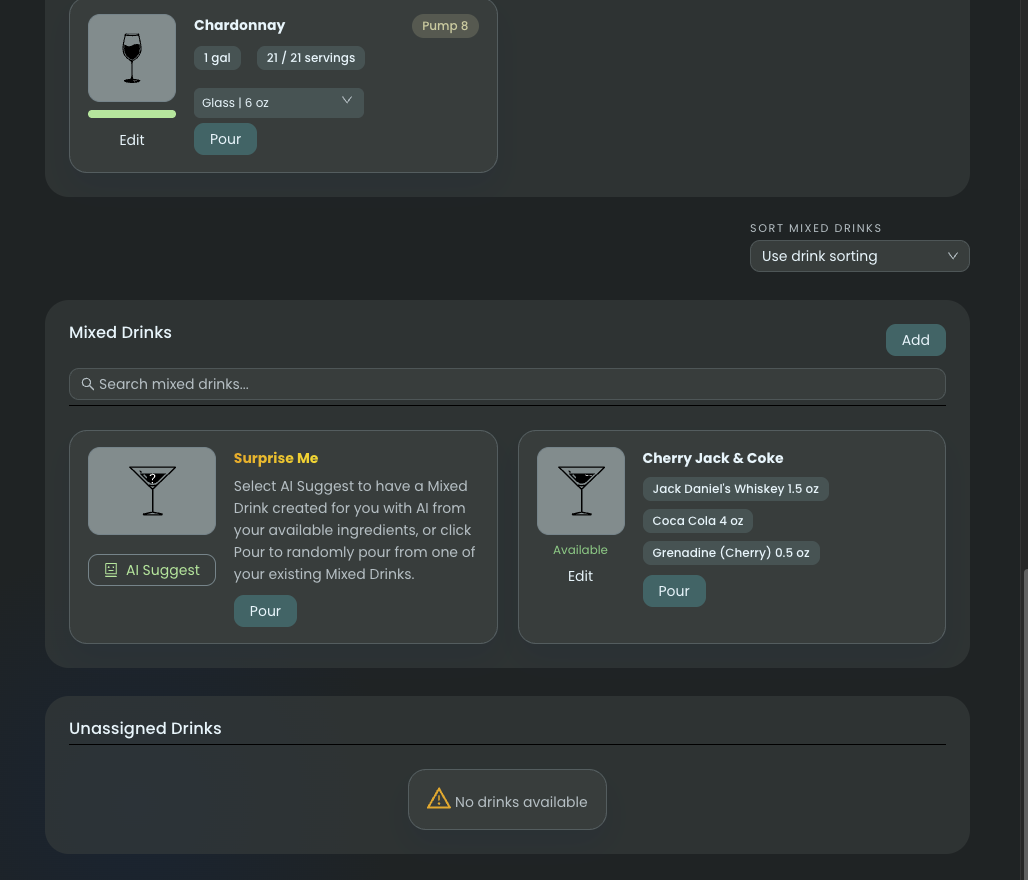The image size is (1028, 880).
Task: Click the AI Suggest button
Action: [x=152, y=570]
